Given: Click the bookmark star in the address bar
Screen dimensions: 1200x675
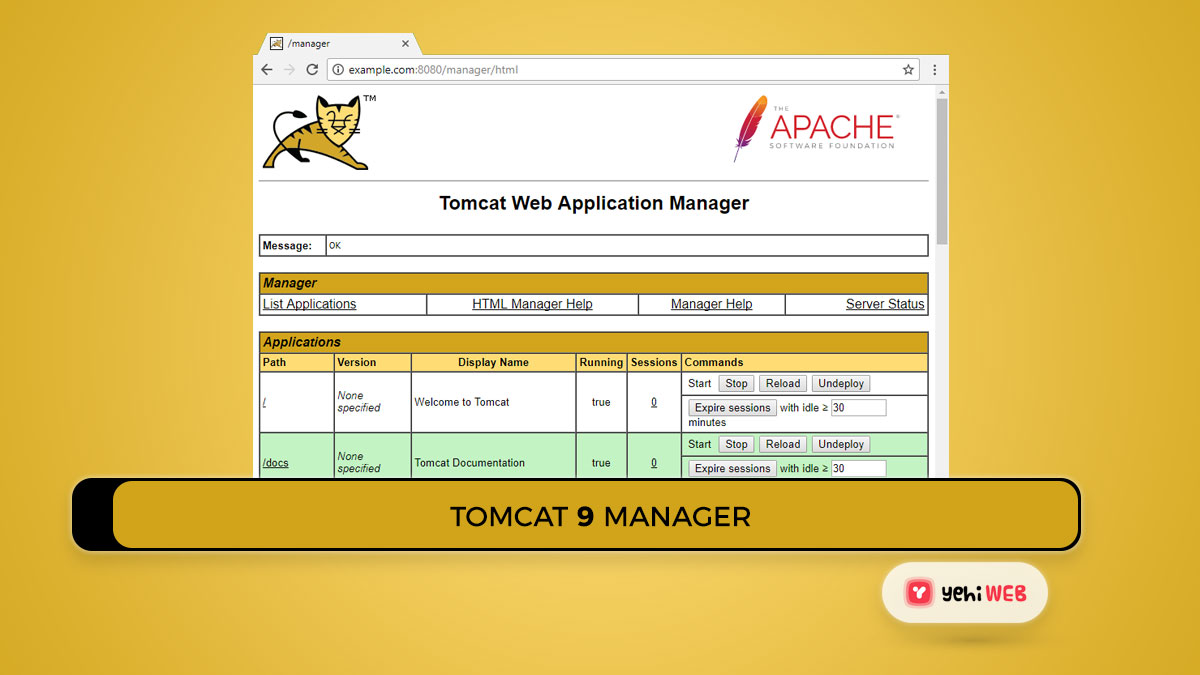Looking at the screenshot, I should (x=907, y=69).
